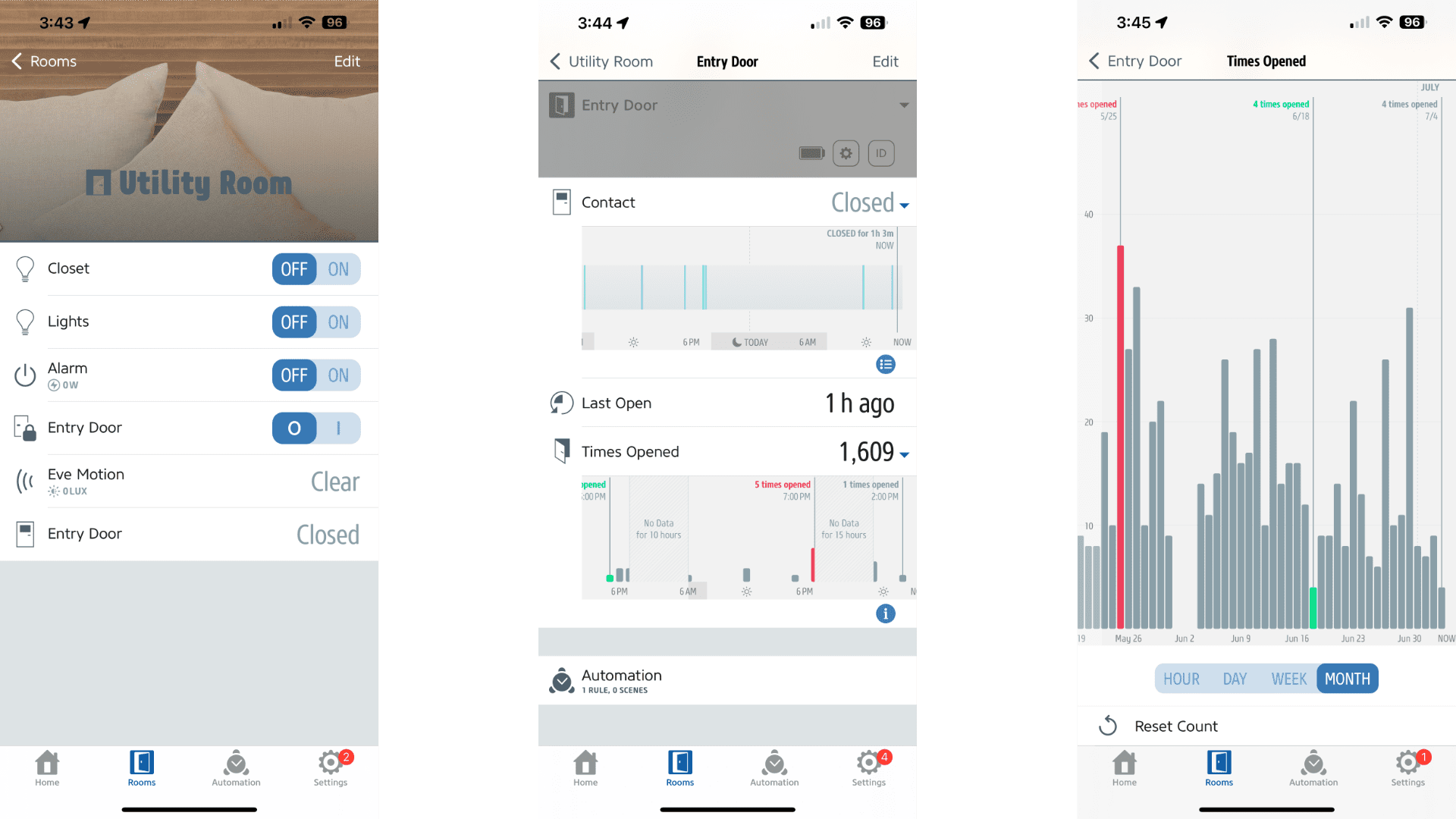1456x819 pixels.
Task: Toggle Lights switch OFF to ON
Action: coord(338,322)
